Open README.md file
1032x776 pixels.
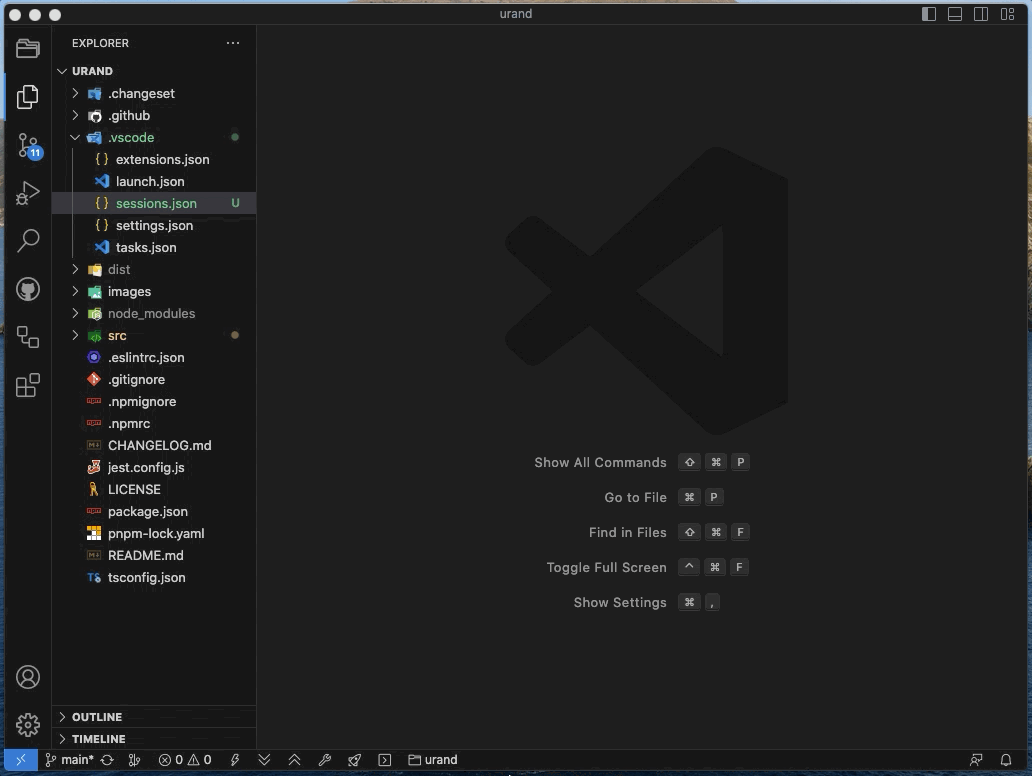pos(154,556)
